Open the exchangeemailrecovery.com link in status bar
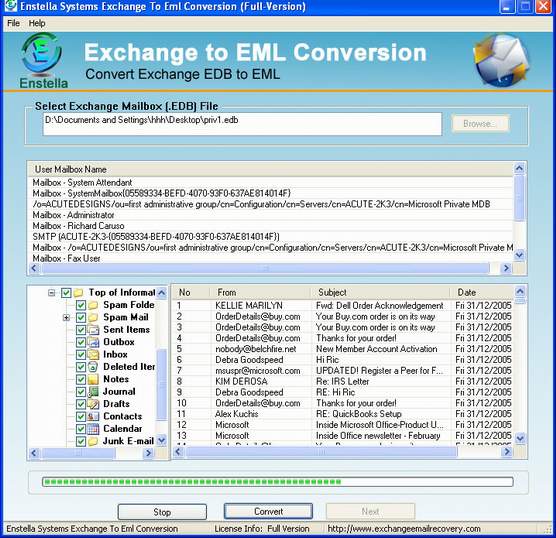Screen dimensions: 556x538 [x=404, y=529]
